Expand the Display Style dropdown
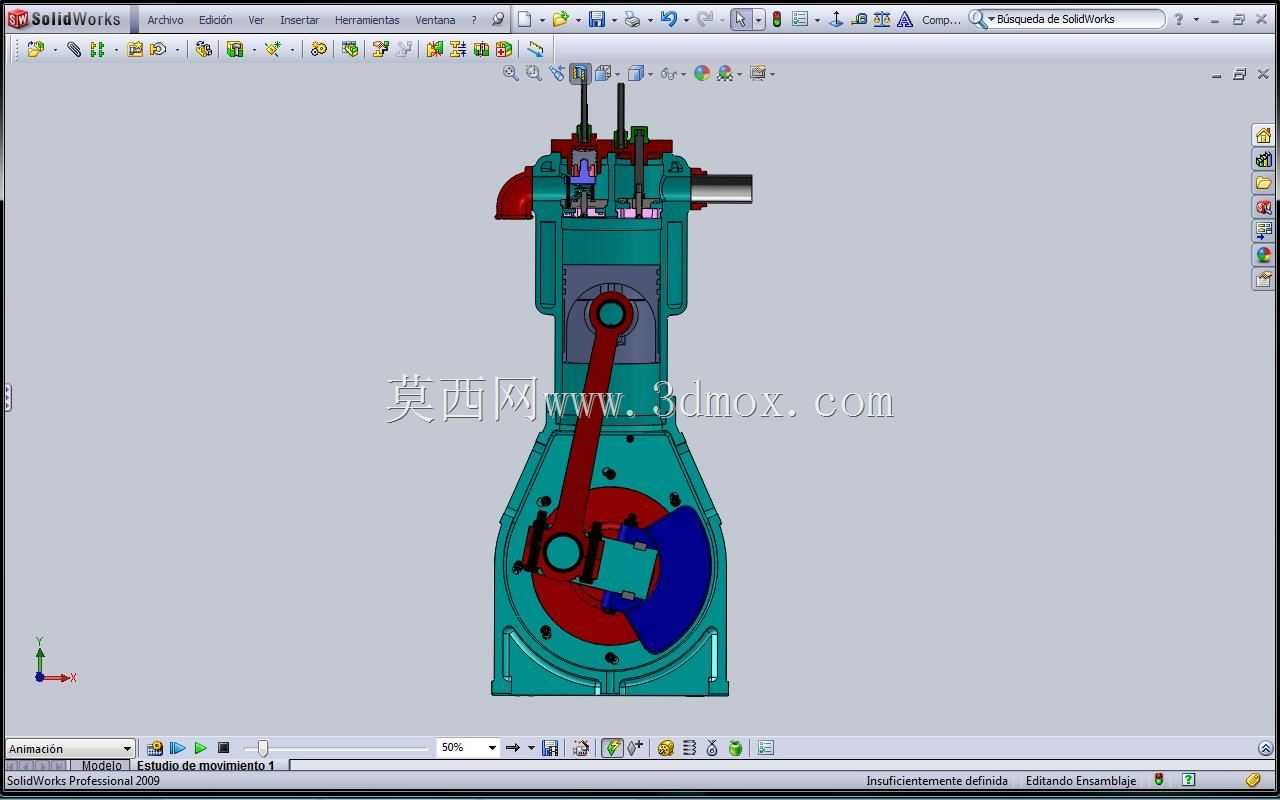This screenshot has height=800, width=1280. point(650,73)
